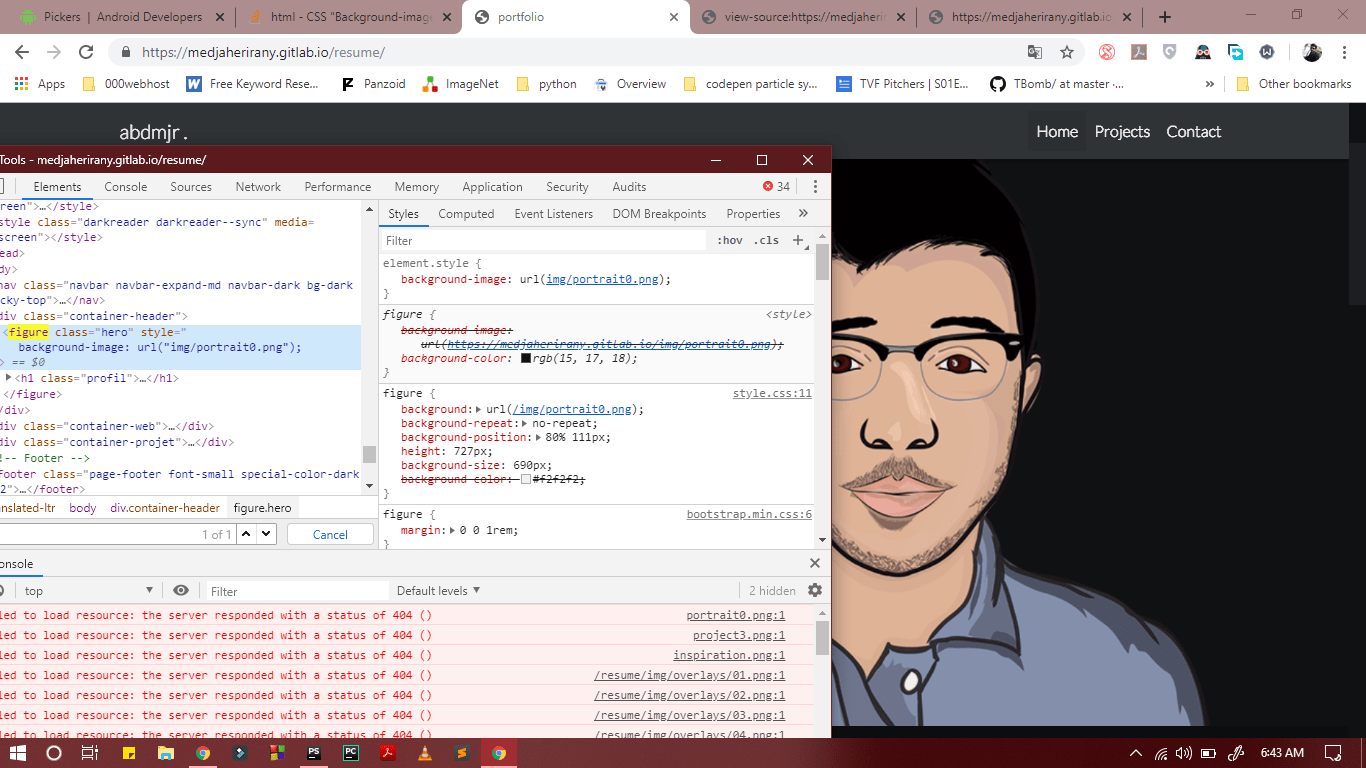Open the Windows notification center
The image size is (1366, 768).
tap(1333, 753)
